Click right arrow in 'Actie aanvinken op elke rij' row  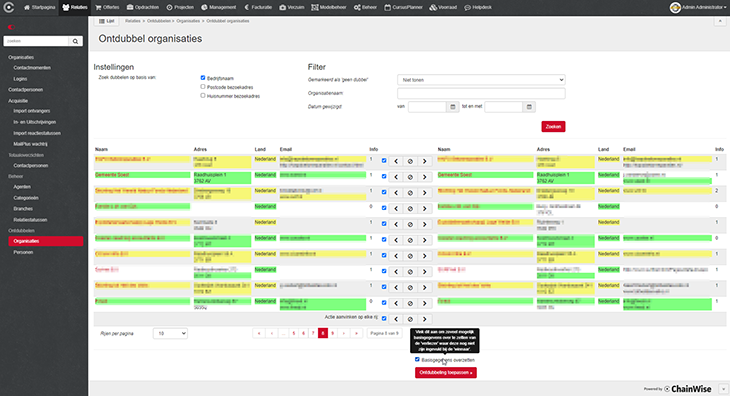[425, 319]
